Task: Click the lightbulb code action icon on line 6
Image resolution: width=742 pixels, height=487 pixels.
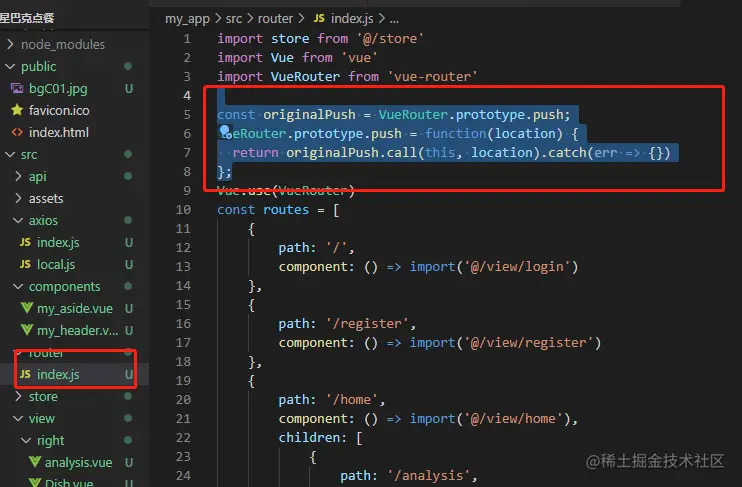Action: 225,131
